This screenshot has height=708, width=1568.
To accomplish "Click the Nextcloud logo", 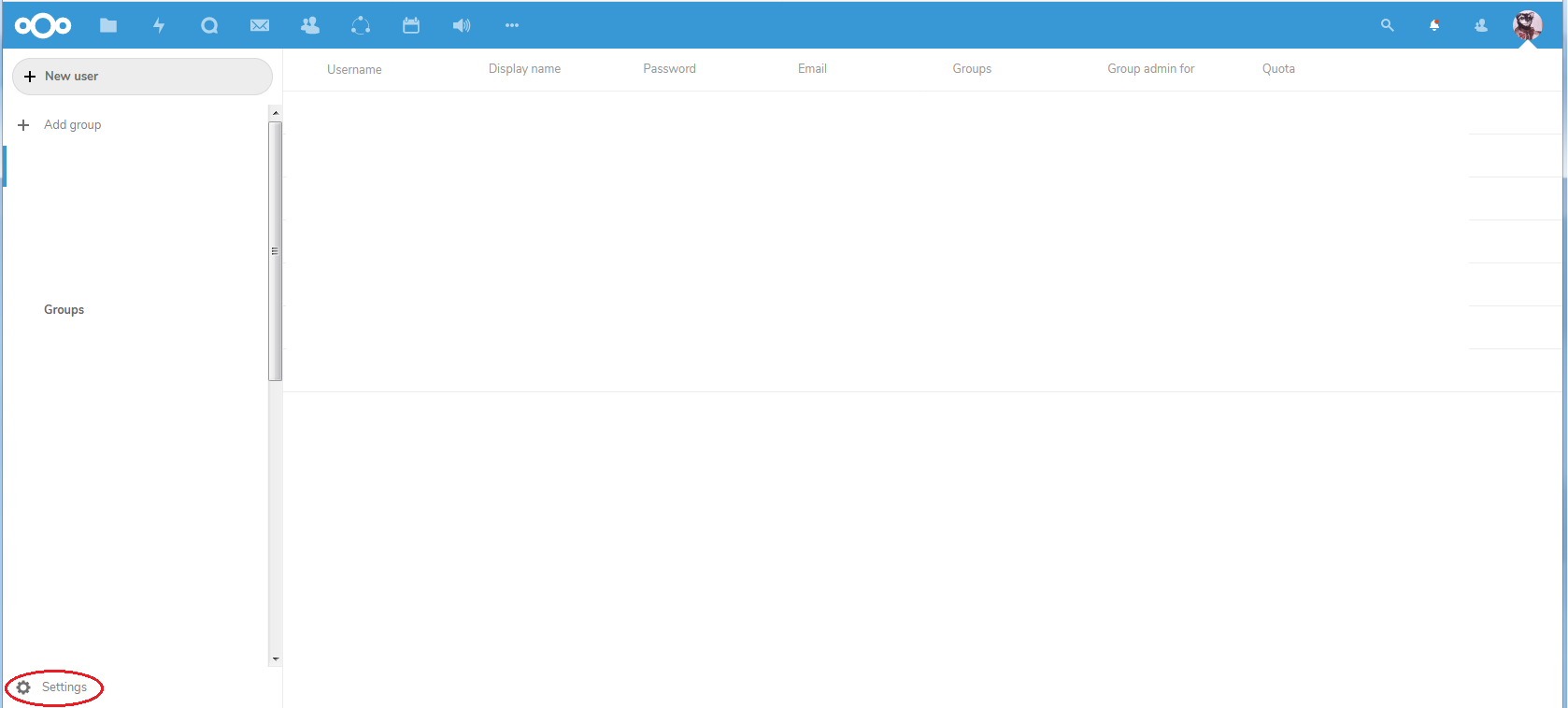I will [x=43, y=25].
